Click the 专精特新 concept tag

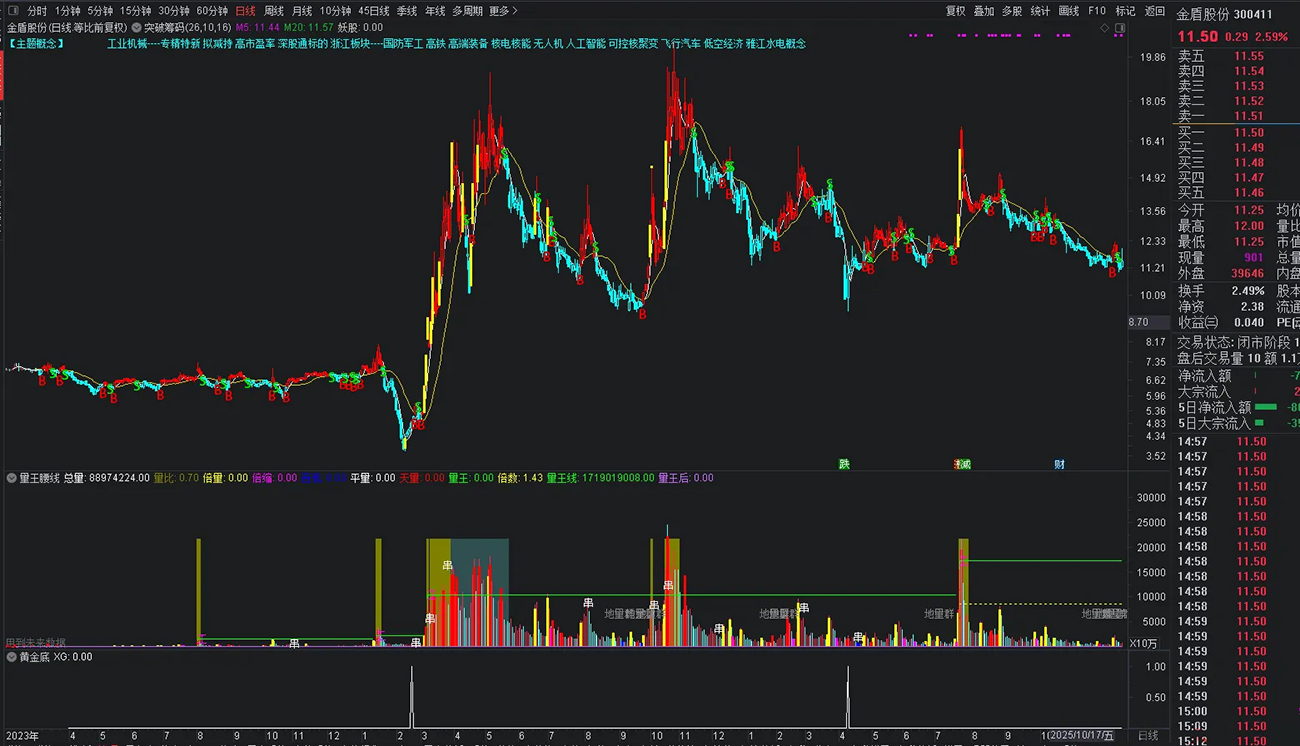pos(180,43)
